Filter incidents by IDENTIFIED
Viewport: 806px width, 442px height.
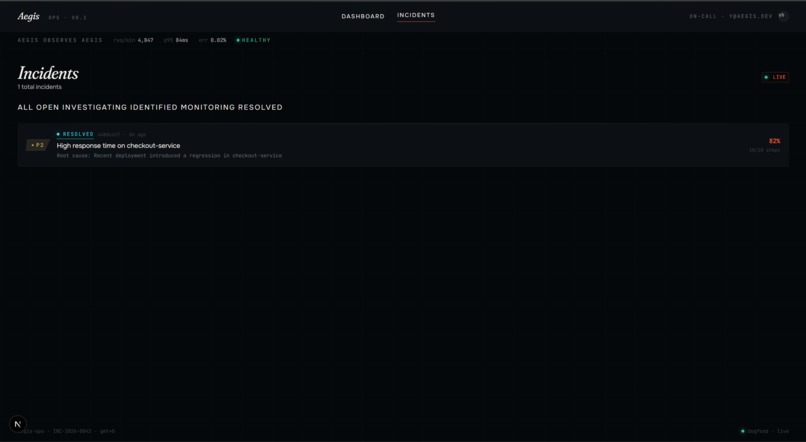point(154,107)
